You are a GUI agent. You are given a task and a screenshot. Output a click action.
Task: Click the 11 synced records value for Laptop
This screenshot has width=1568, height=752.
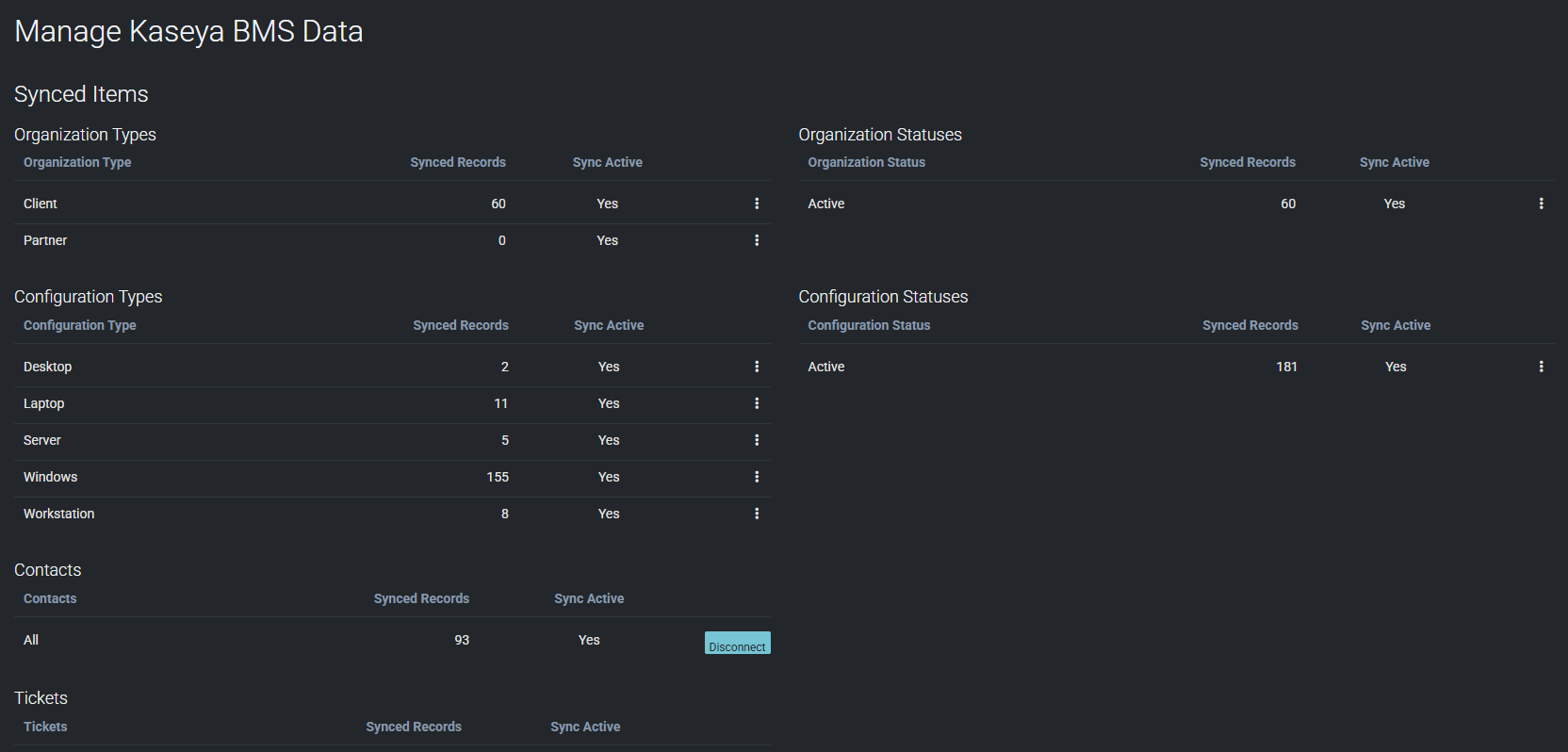pyautogui.click(x=501, y=403)
